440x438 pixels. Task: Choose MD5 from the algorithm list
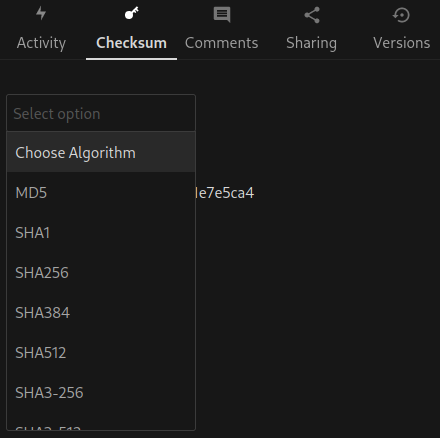coord(101,193)
